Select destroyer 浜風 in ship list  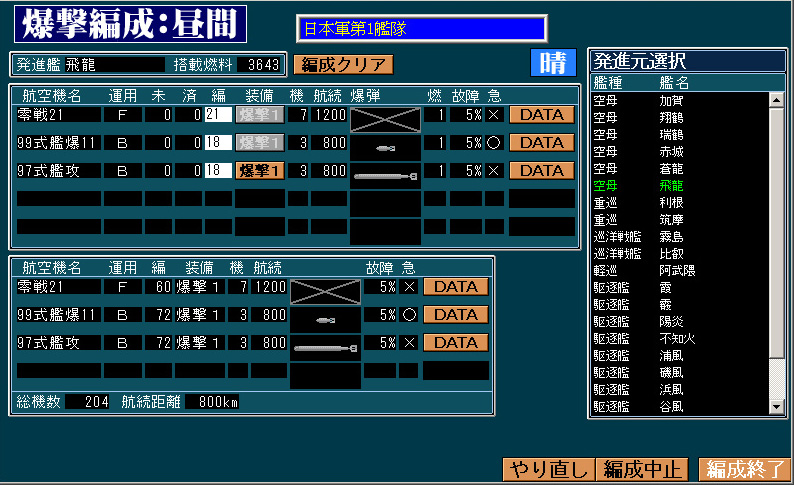pyautogui.click(x=680, y=390)
